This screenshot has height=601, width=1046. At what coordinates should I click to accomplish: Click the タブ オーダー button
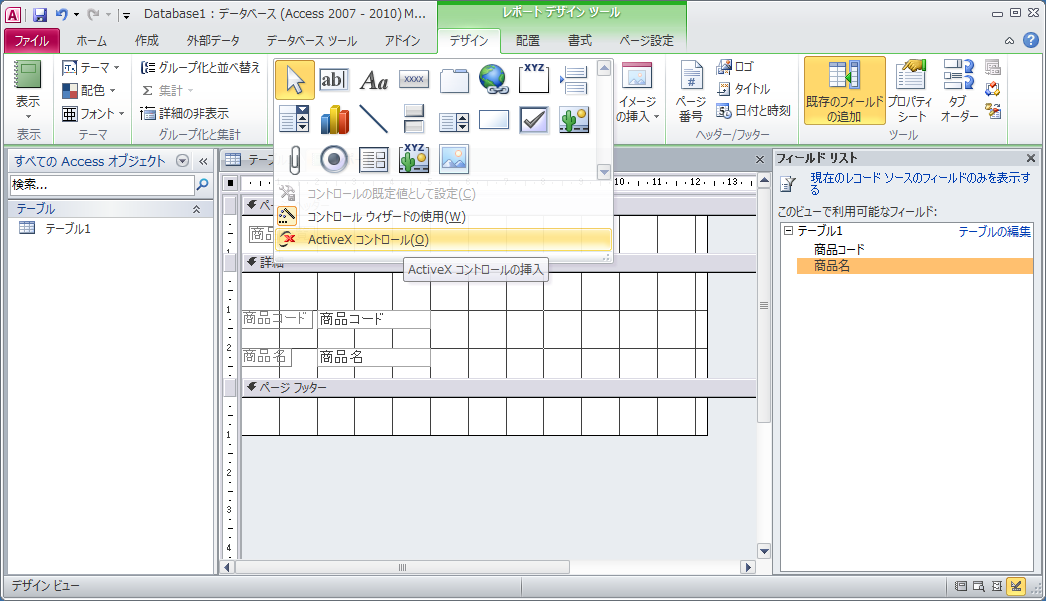(x=959, y=91)
